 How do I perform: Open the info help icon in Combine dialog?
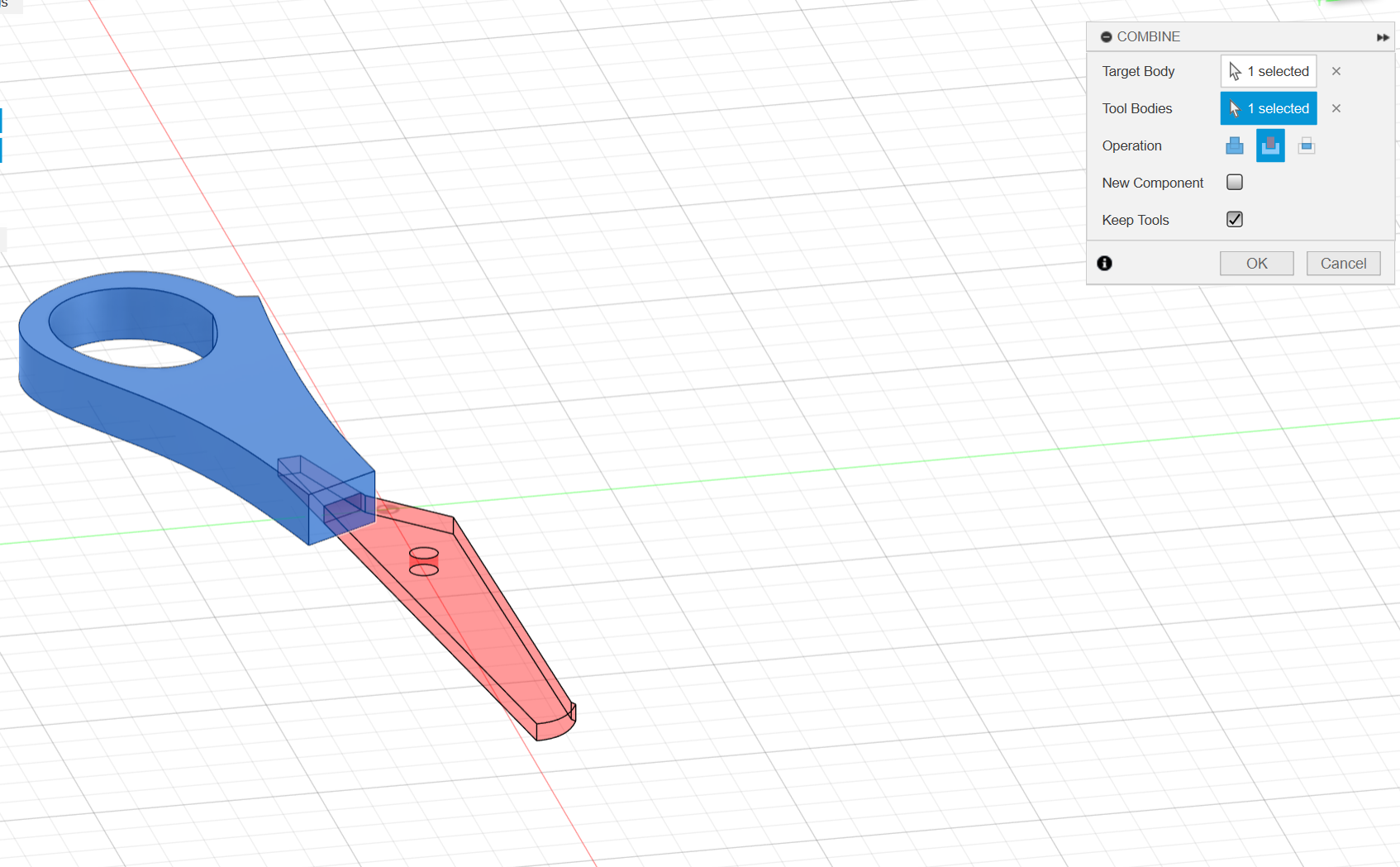tap(1104, 263)
